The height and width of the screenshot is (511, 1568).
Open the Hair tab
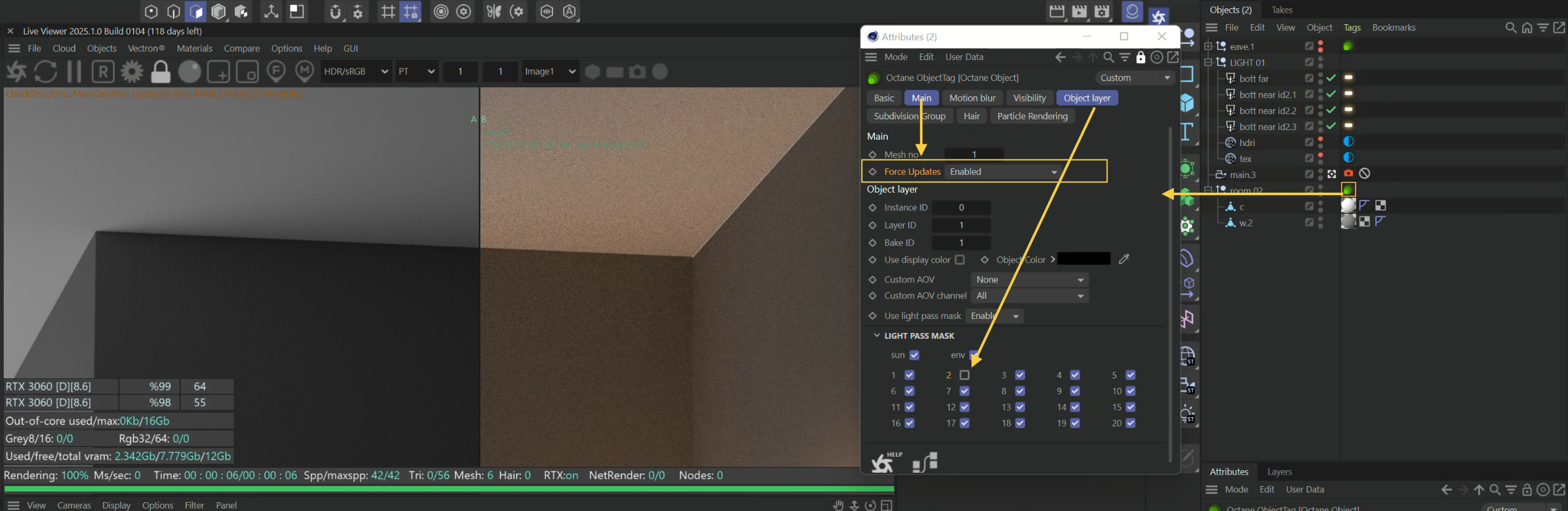[972, 116]
